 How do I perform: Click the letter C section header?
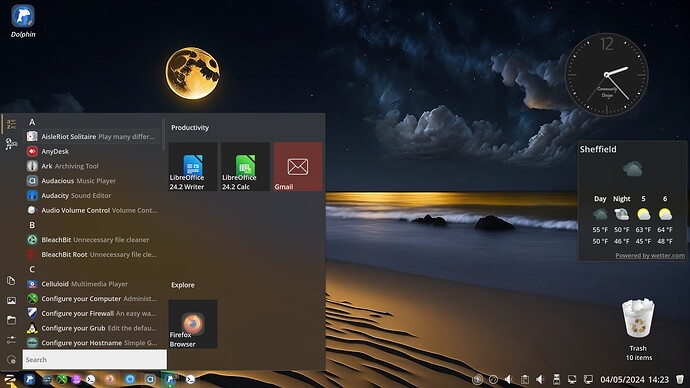pyautogui.click(x=32, y=269)
